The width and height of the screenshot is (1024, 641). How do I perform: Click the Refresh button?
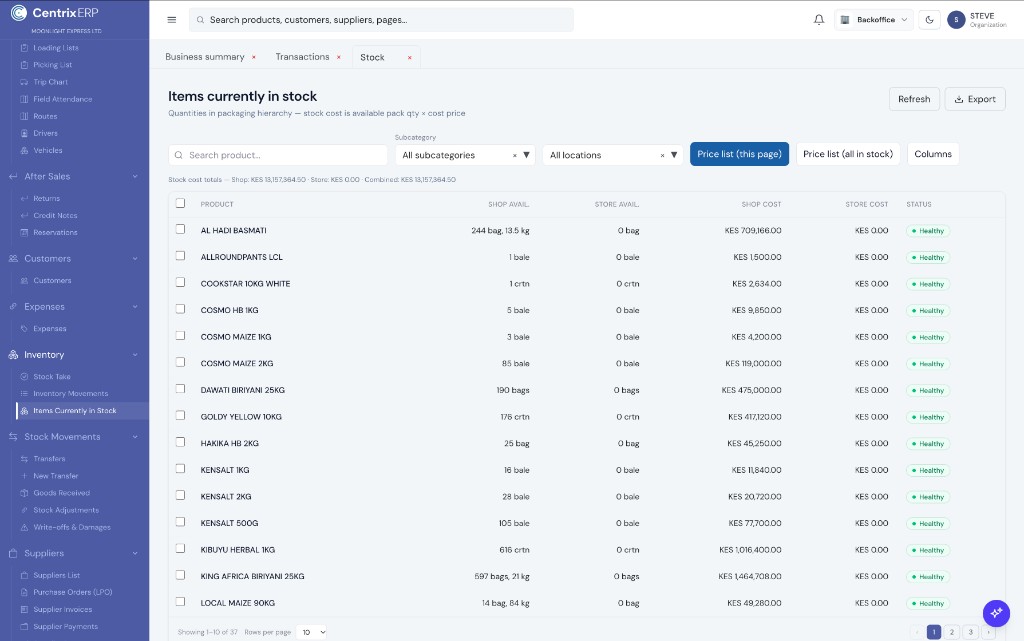click(914, 99)
